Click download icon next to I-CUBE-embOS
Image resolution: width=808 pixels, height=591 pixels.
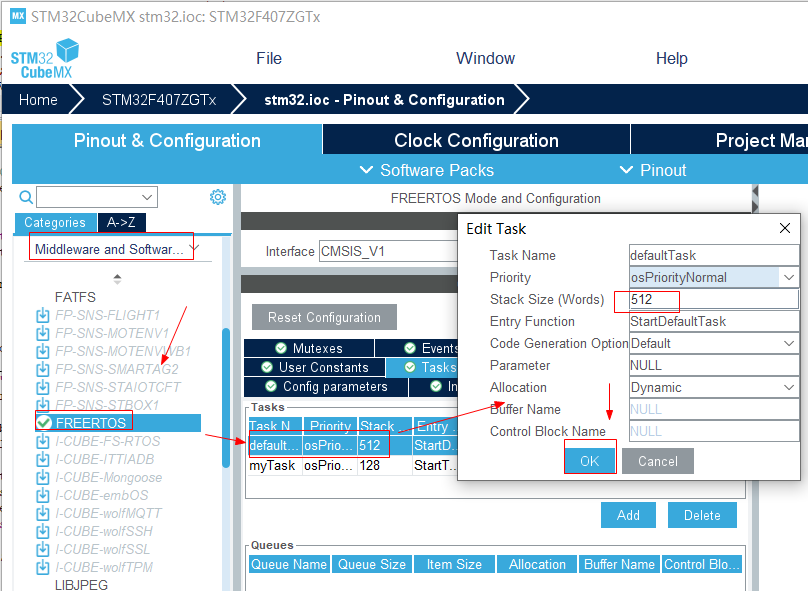click(43, 495)
